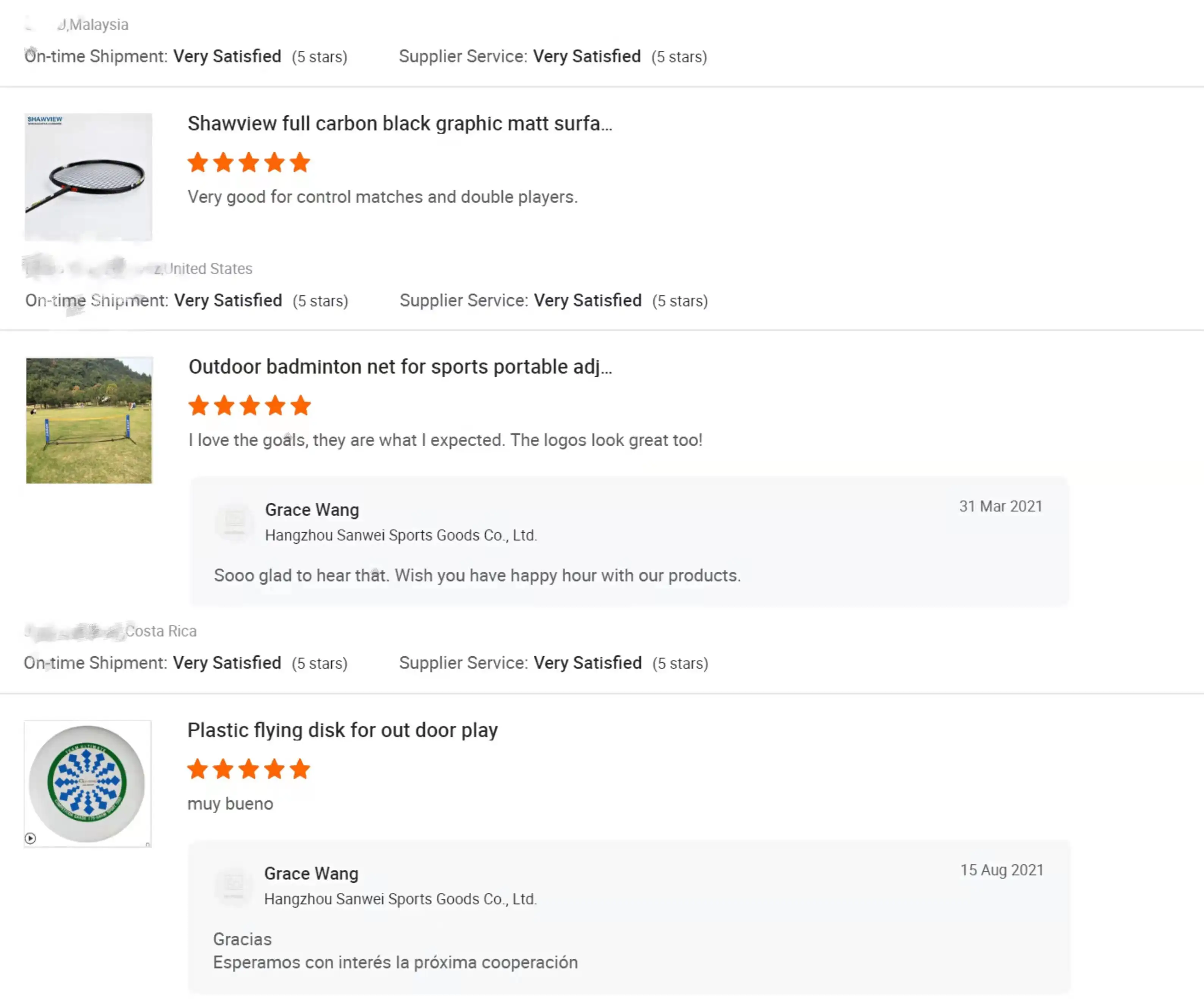Click Hangzhou Sanwei company name in 15 Aug reply

(400, 899)
